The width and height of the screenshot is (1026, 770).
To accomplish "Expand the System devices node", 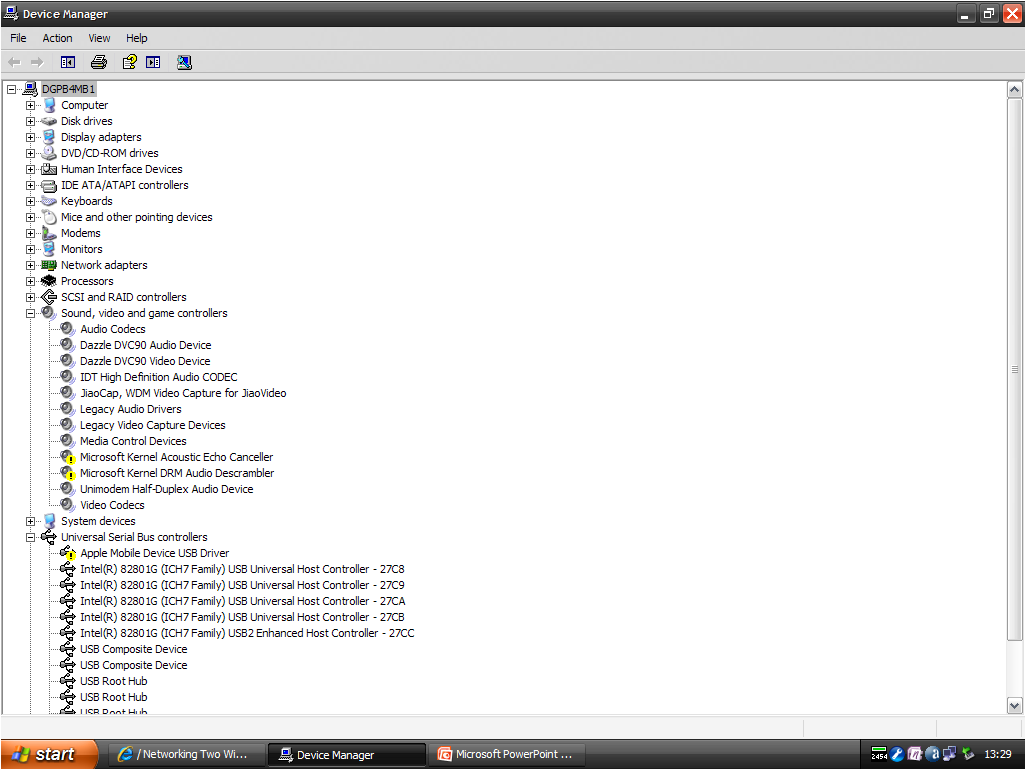I will 30,521.
